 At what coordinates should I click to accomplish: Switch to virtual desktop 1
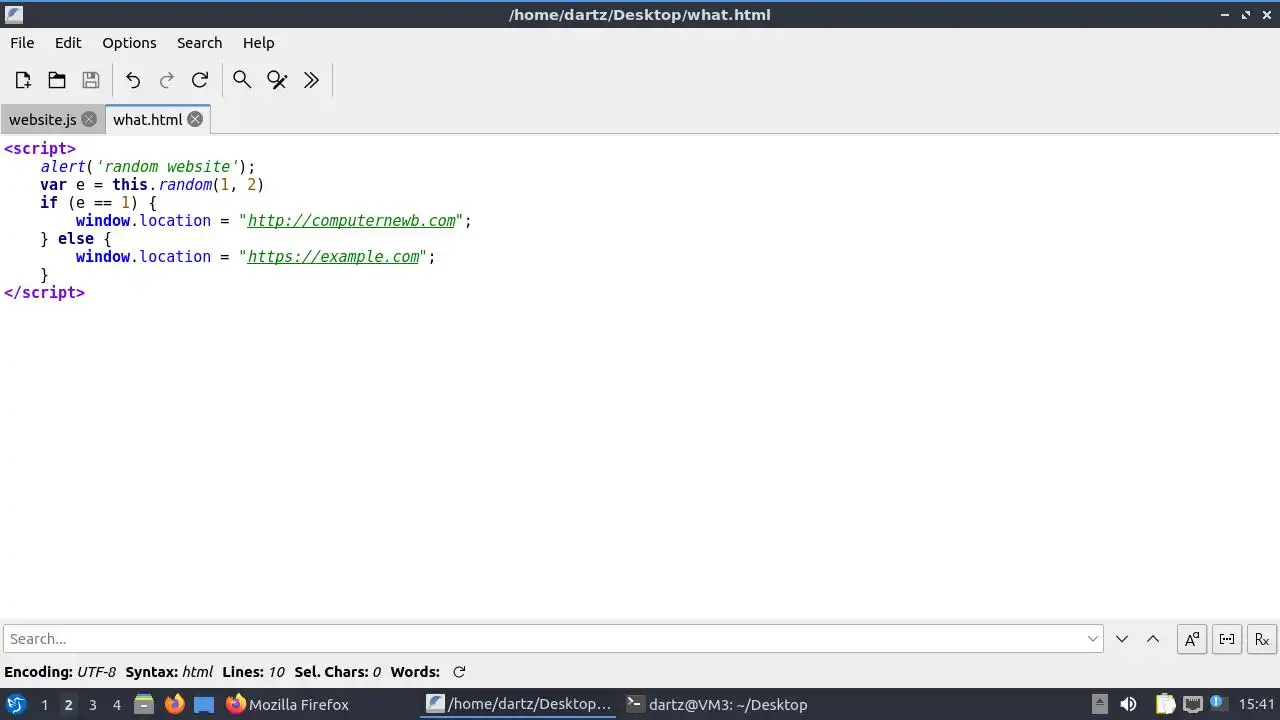click(44, 705)
